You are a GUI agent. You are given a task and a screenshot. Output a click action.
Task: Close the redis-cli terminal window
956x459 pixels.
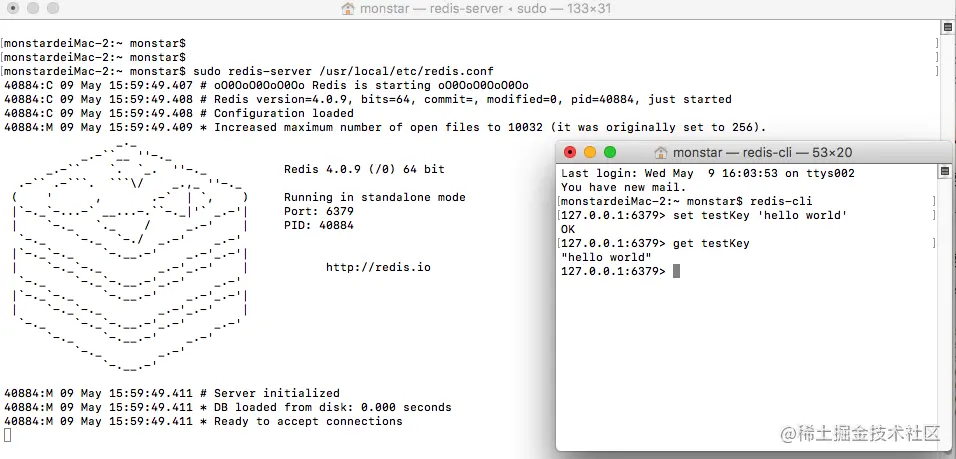[569, 152]
